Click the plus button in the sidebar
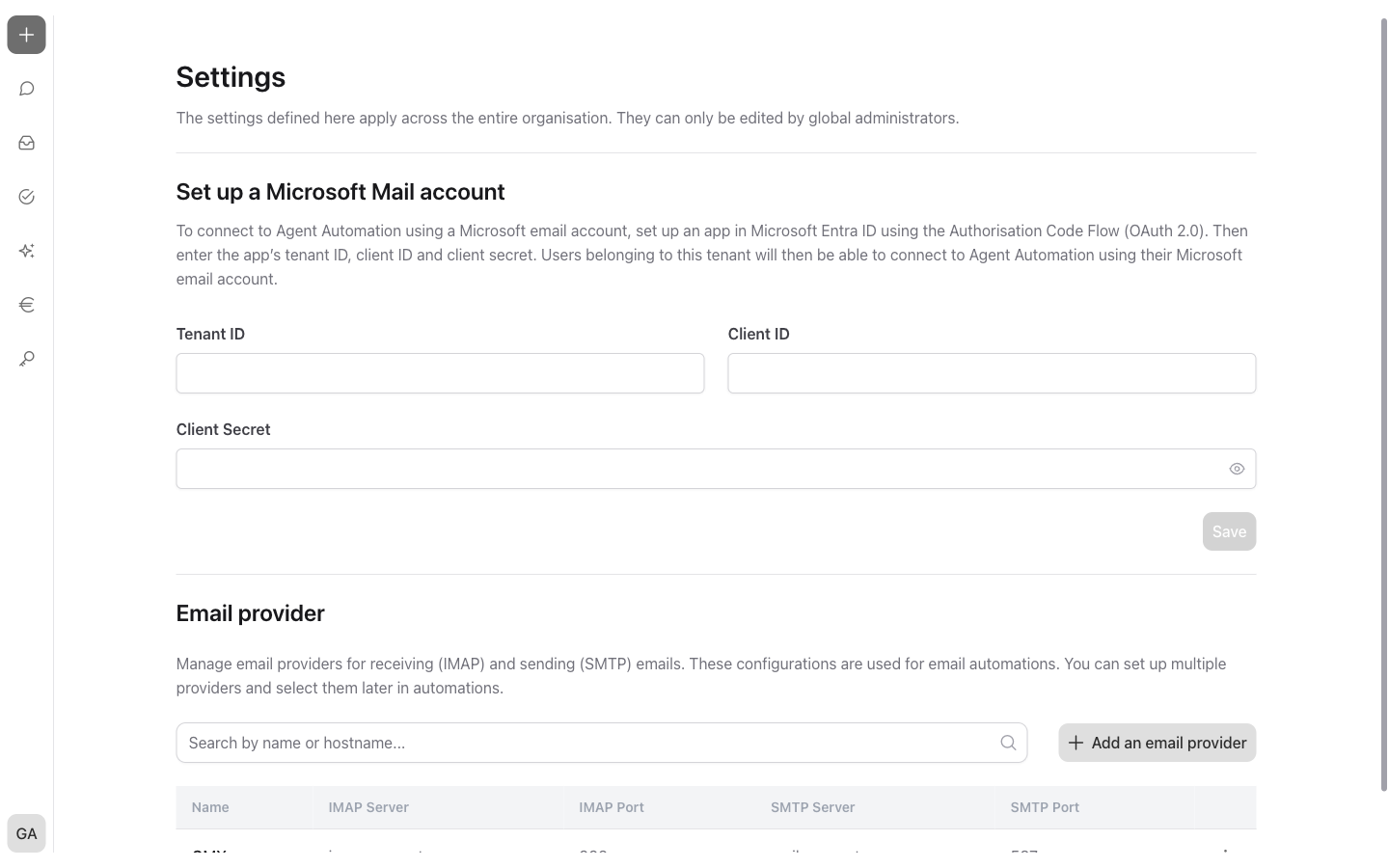The width and height of the screenshot is (1389, 868). [x=26, y=35]
